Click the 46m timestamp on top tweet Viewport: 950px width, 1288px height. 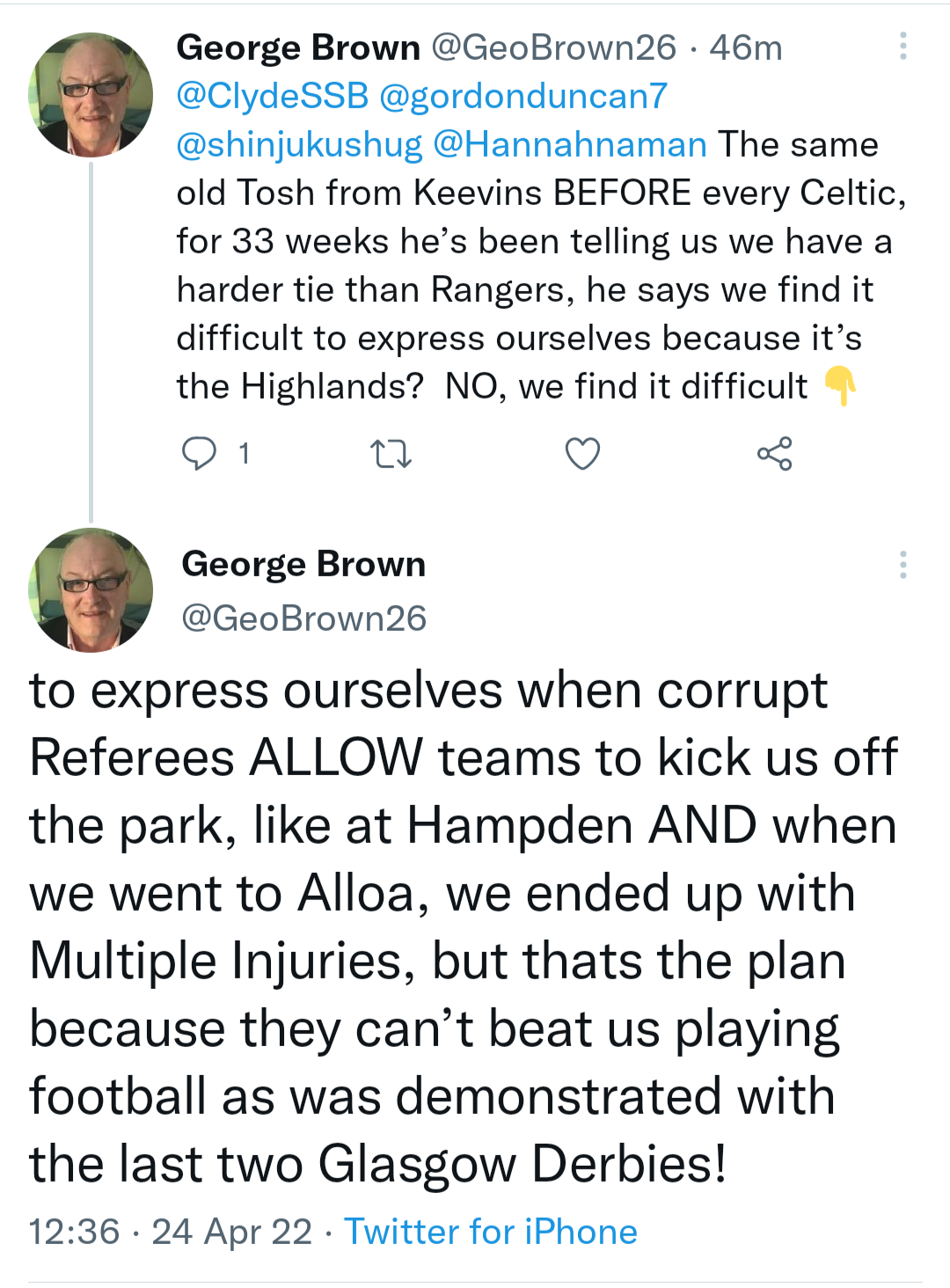(x=746, y=48)
